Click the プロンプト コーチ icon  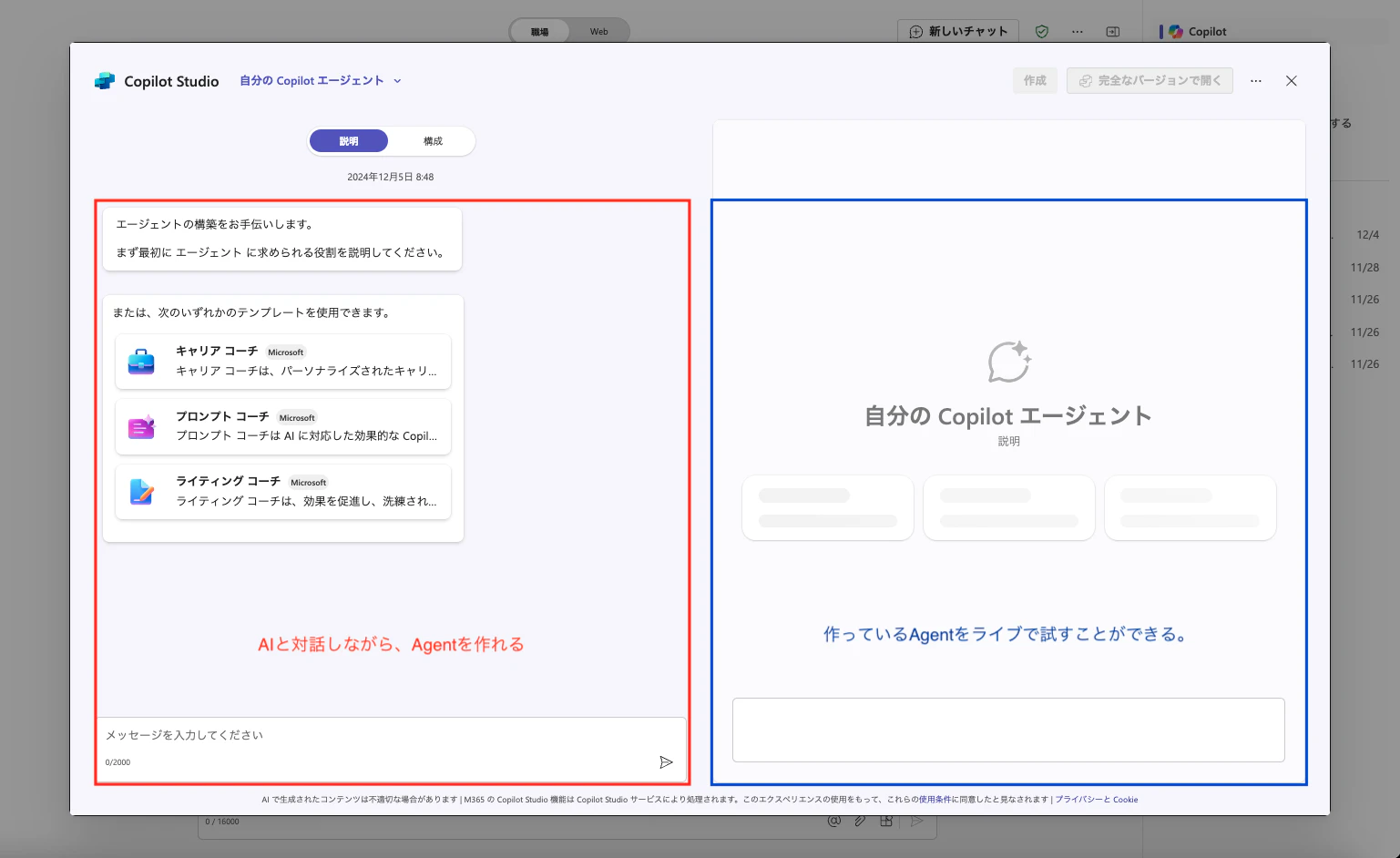click(141, 426)
